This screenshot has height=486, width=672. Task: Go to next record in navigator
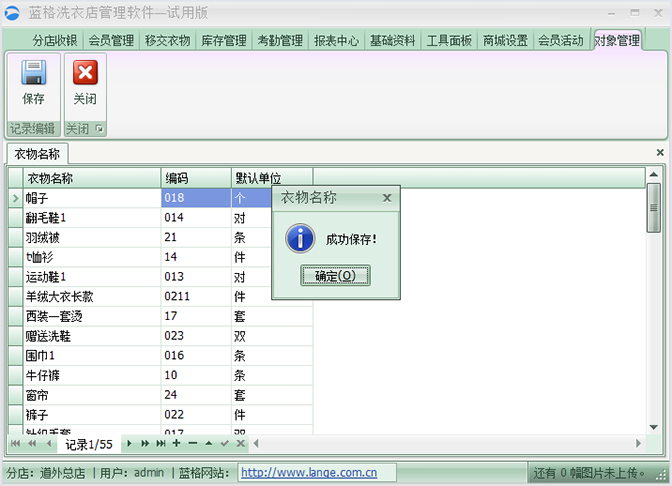tap(129, 443)
